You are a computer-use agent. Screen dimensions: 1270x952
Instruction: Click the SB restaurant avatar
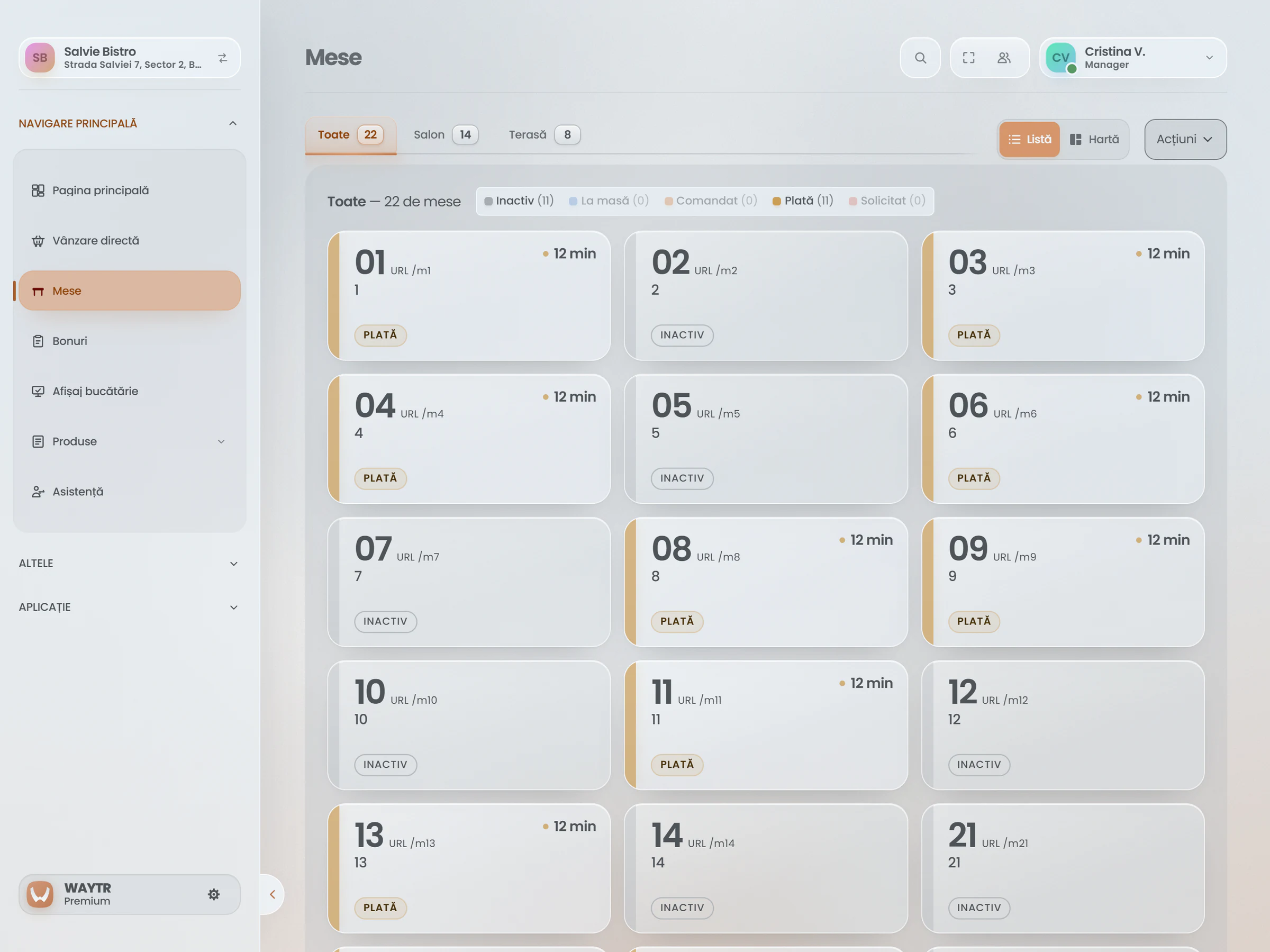40,58
